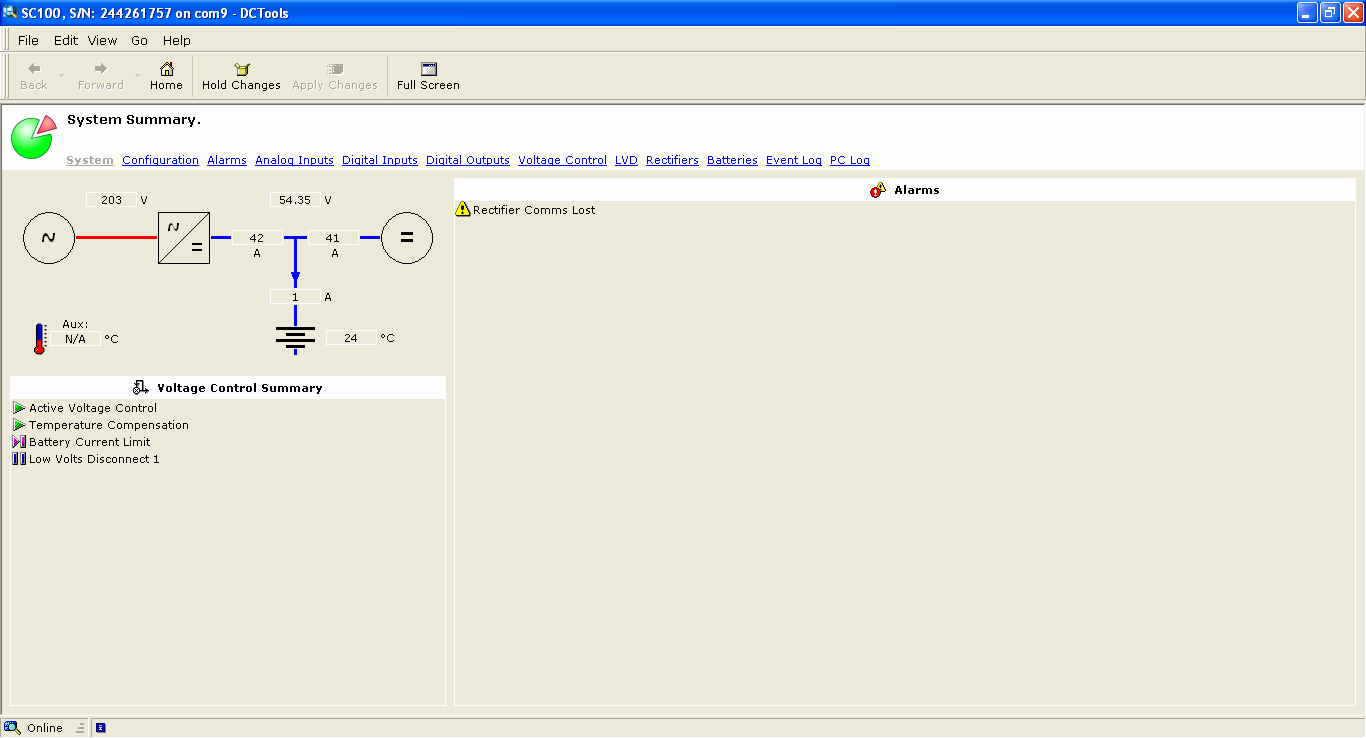Click the bus voltage field showing 54.35

coord(295,200)
